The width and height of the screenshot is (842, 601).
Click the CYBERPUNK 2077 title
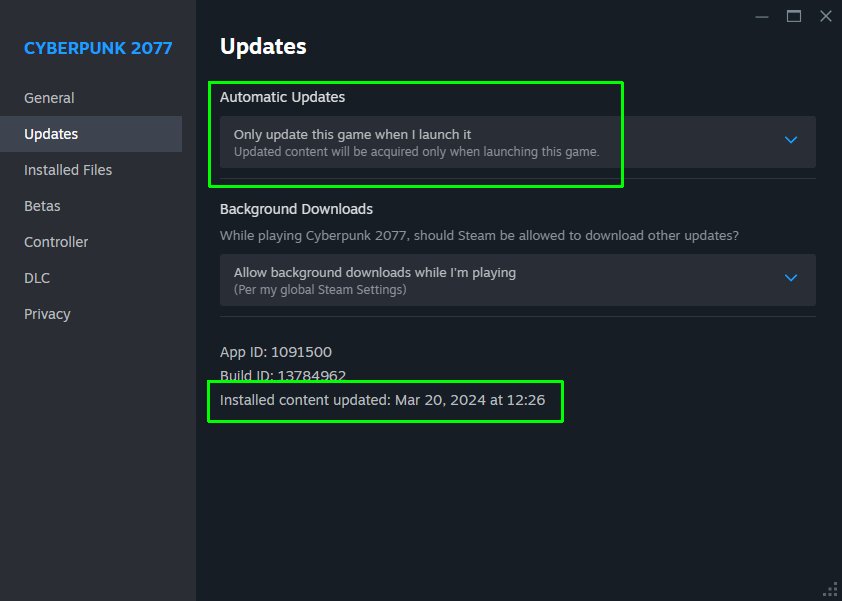point(98,48)
